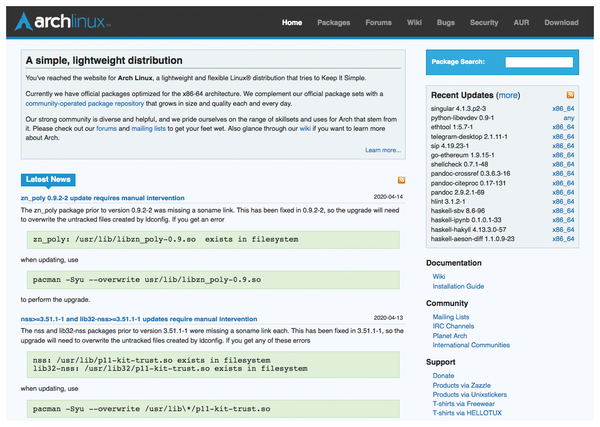Open the Mailing Lists community link
Screen dimensions: 600x427
point(451,316)
